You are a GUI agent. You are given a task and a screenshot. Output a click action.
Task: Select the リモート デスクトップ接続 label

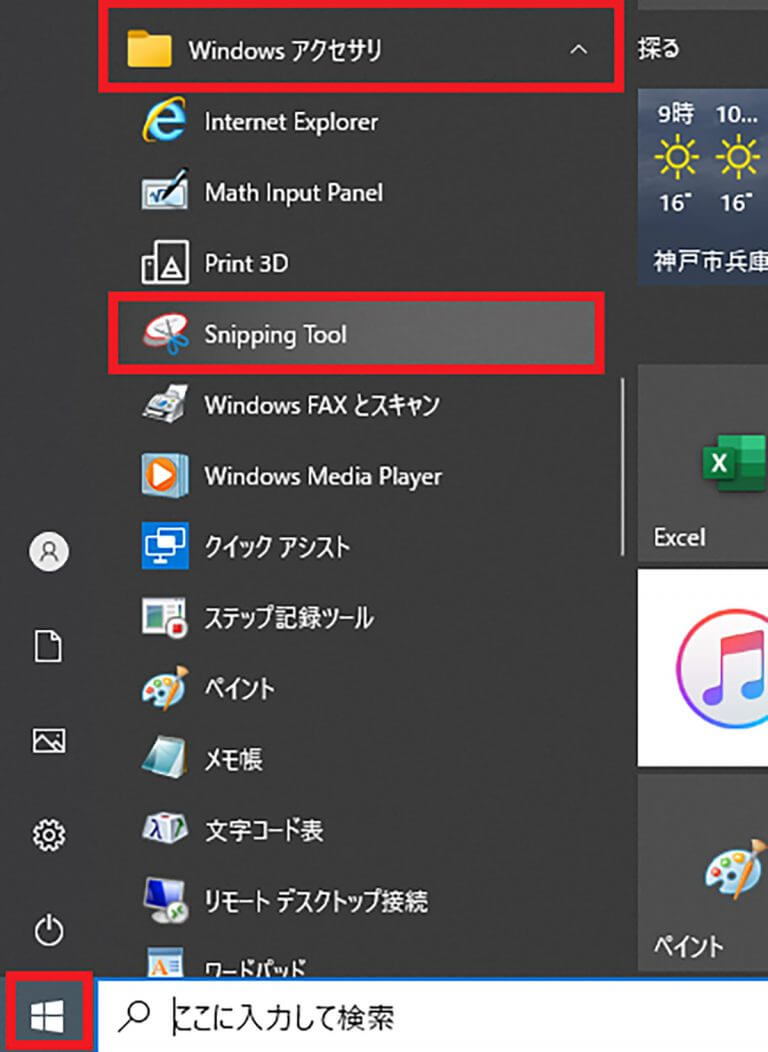point(316,901)
